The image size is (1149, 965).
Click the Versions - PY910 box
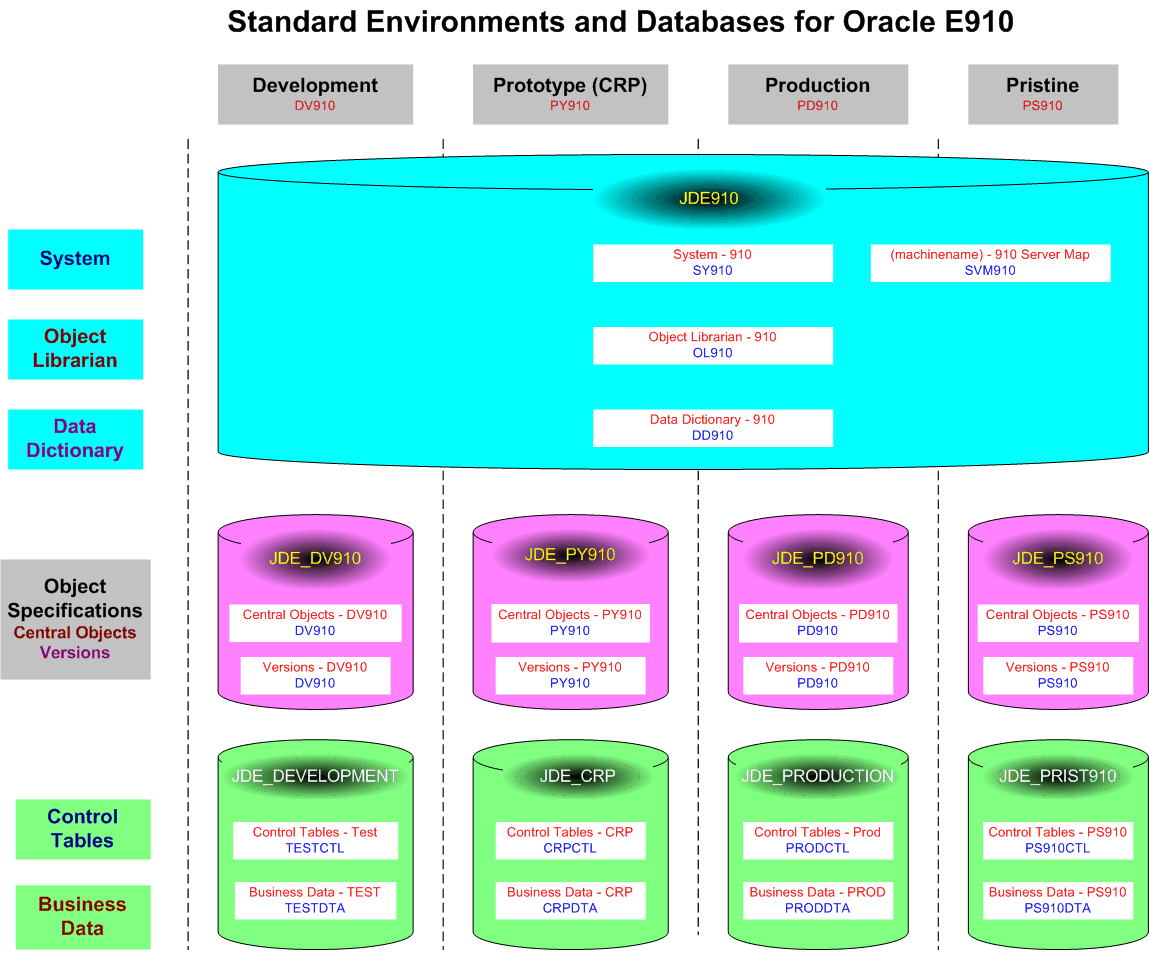point(570,676)
